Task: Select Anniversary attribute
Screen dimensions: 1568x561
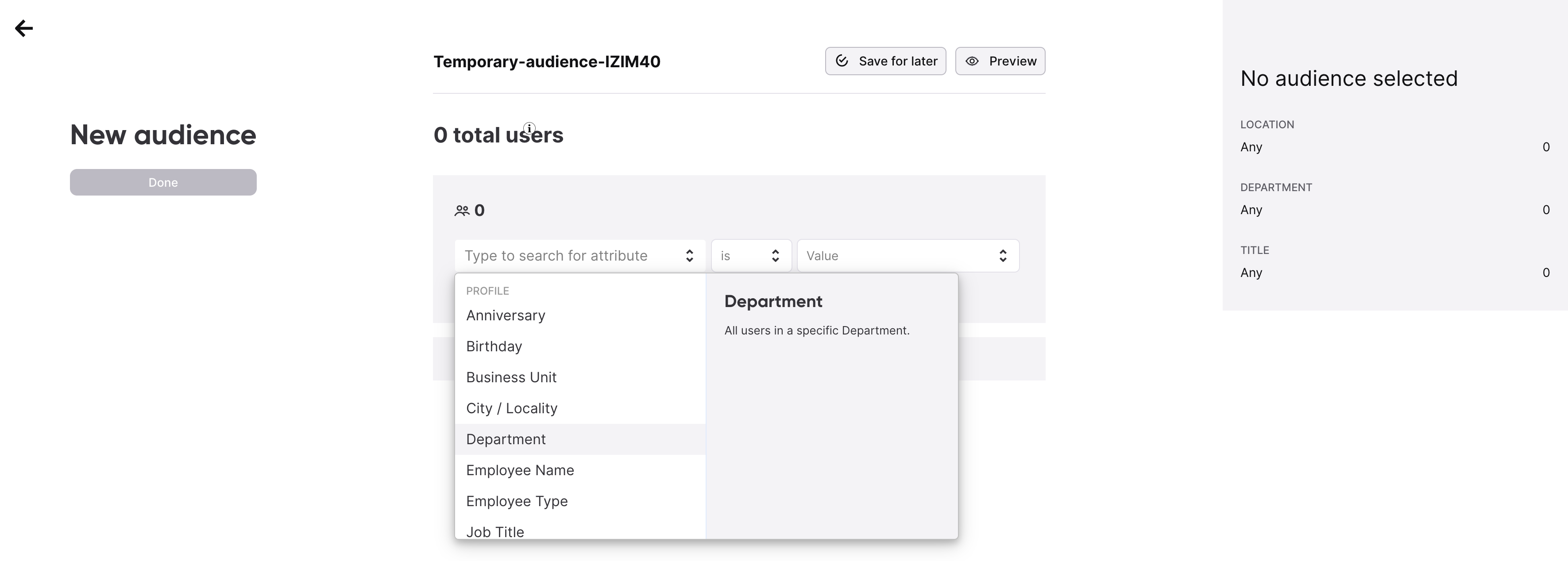Action: click(x=580, y=315)
